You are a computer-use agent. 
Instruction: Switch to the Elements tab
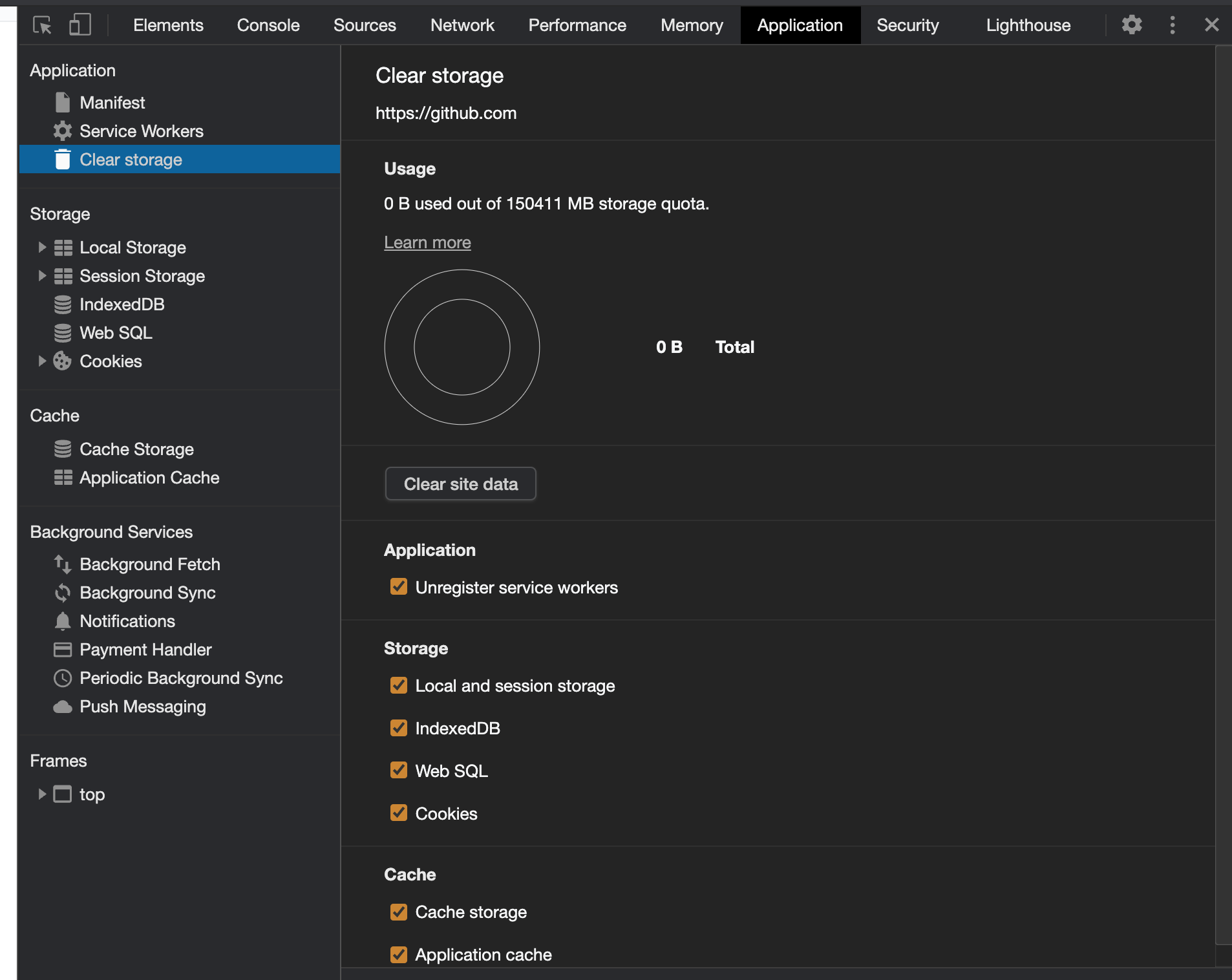coord(168,25)
